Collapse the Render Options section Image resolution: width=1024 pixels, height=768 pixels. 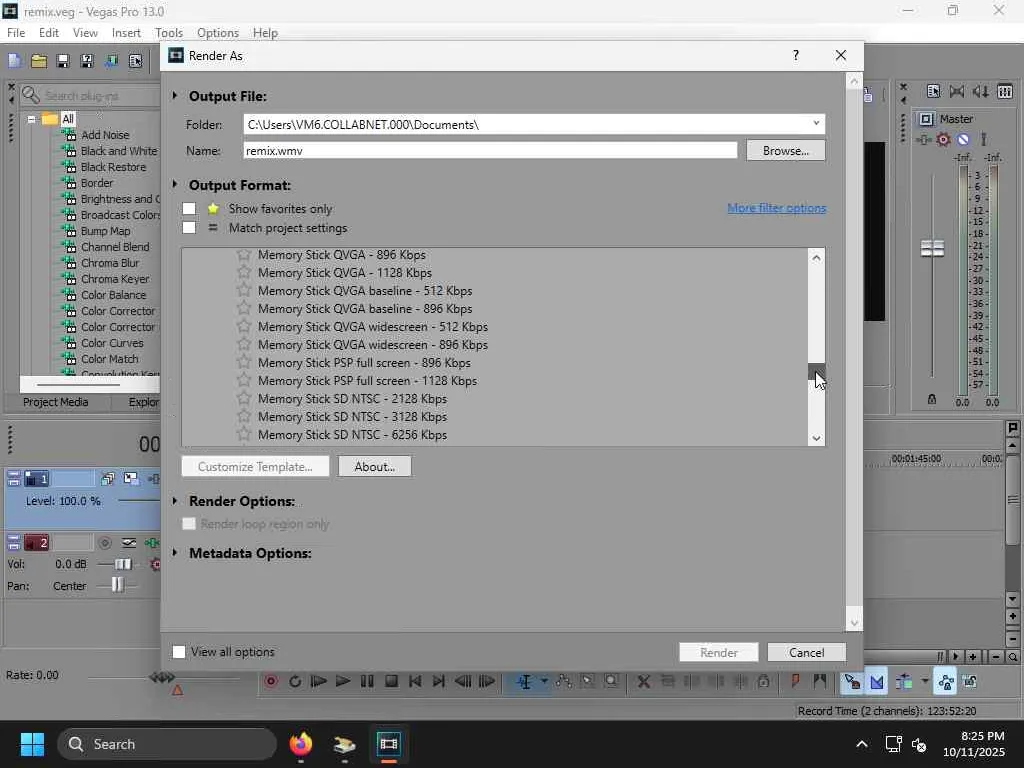coord(175,501)
